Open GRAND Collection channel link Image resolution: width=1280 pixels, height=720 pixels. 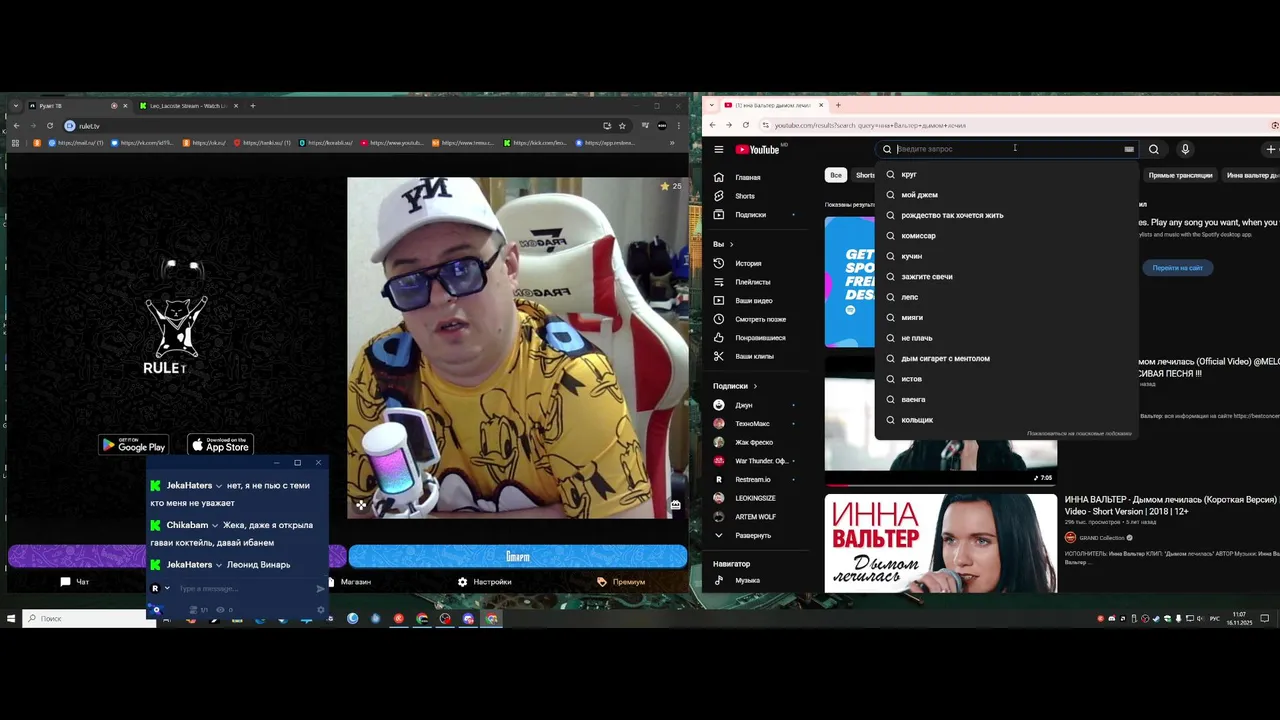[1100, 537]
